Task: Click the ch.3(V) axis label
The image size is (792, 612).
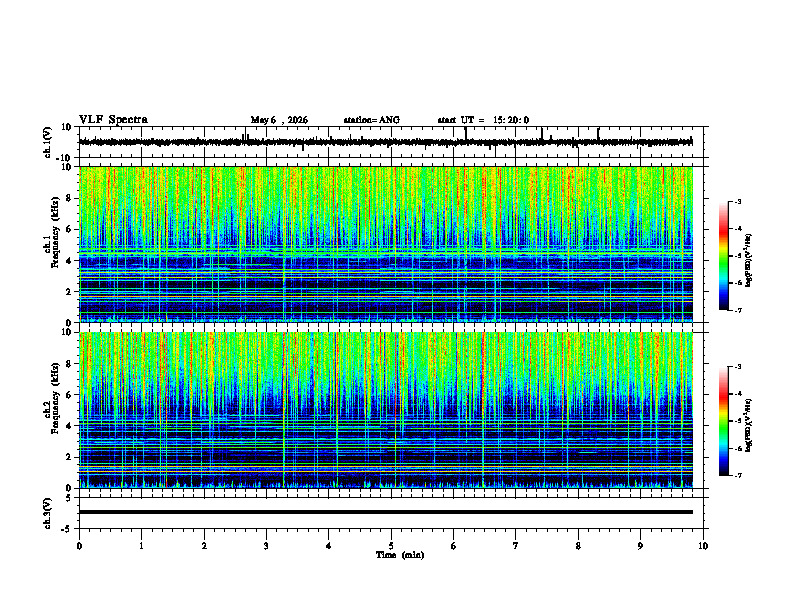Action: (48, 513)
